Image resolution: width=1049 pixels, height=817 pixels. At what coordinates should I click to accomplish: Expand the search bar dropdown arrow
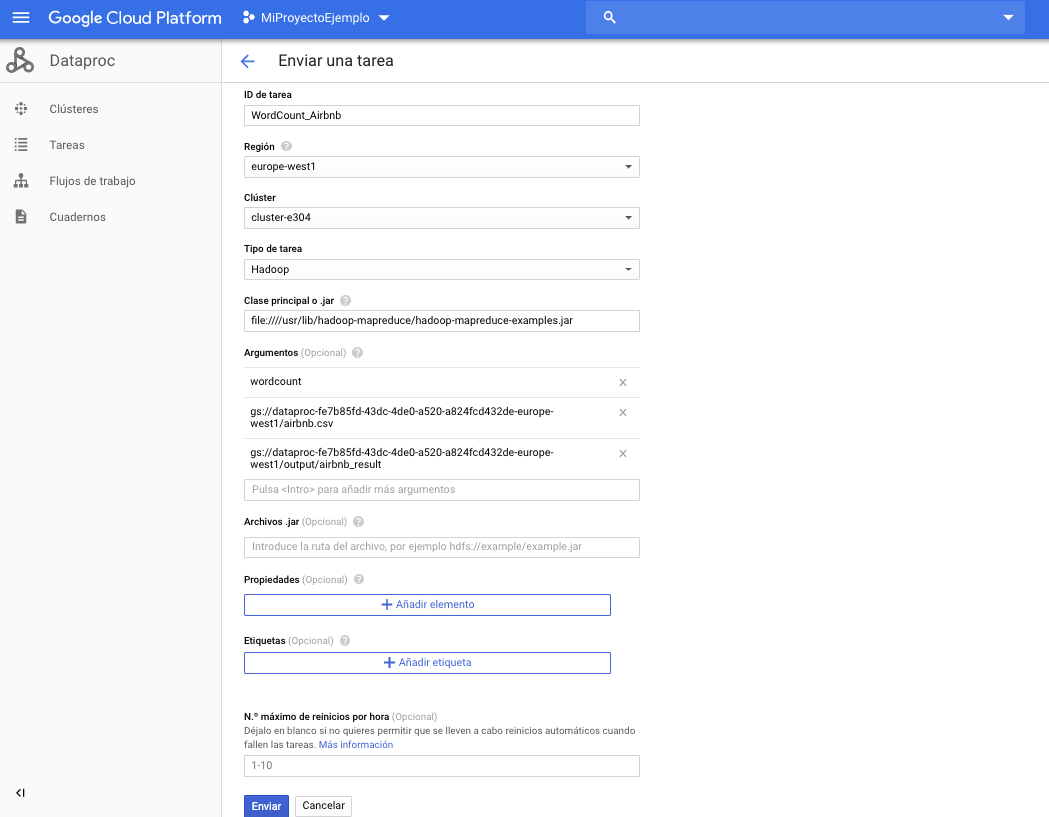(x=1008, y=17)
